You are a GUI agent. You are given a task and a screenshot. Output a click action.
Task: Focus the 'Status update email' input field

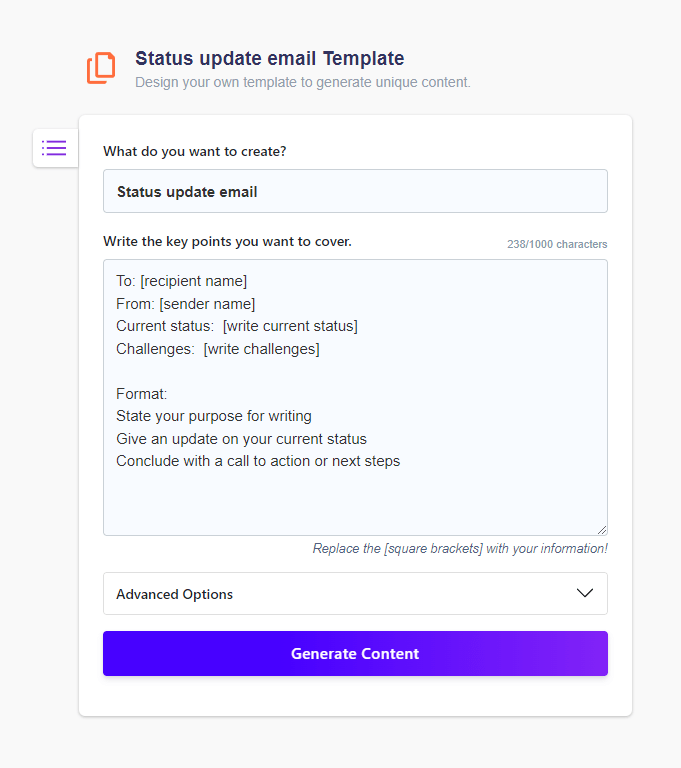tap(355, 191)
